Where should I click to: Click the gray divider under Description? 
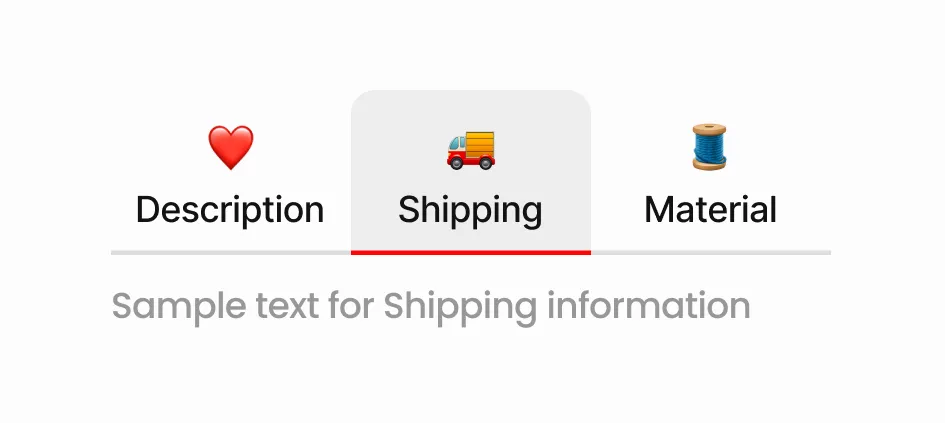pos(231,252)
